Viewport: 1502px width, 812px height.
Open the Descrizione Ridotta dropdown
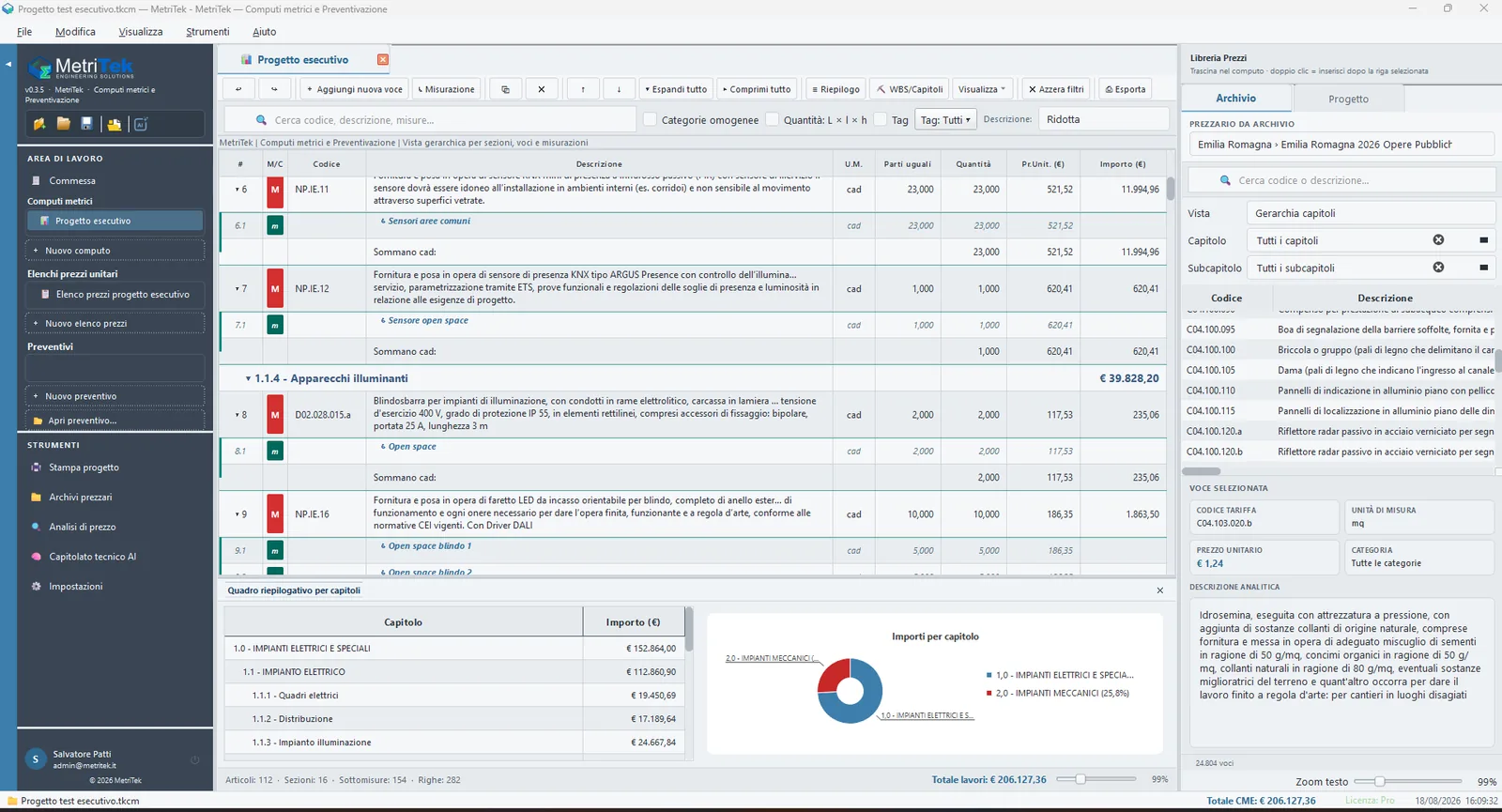pos(1103,119)
